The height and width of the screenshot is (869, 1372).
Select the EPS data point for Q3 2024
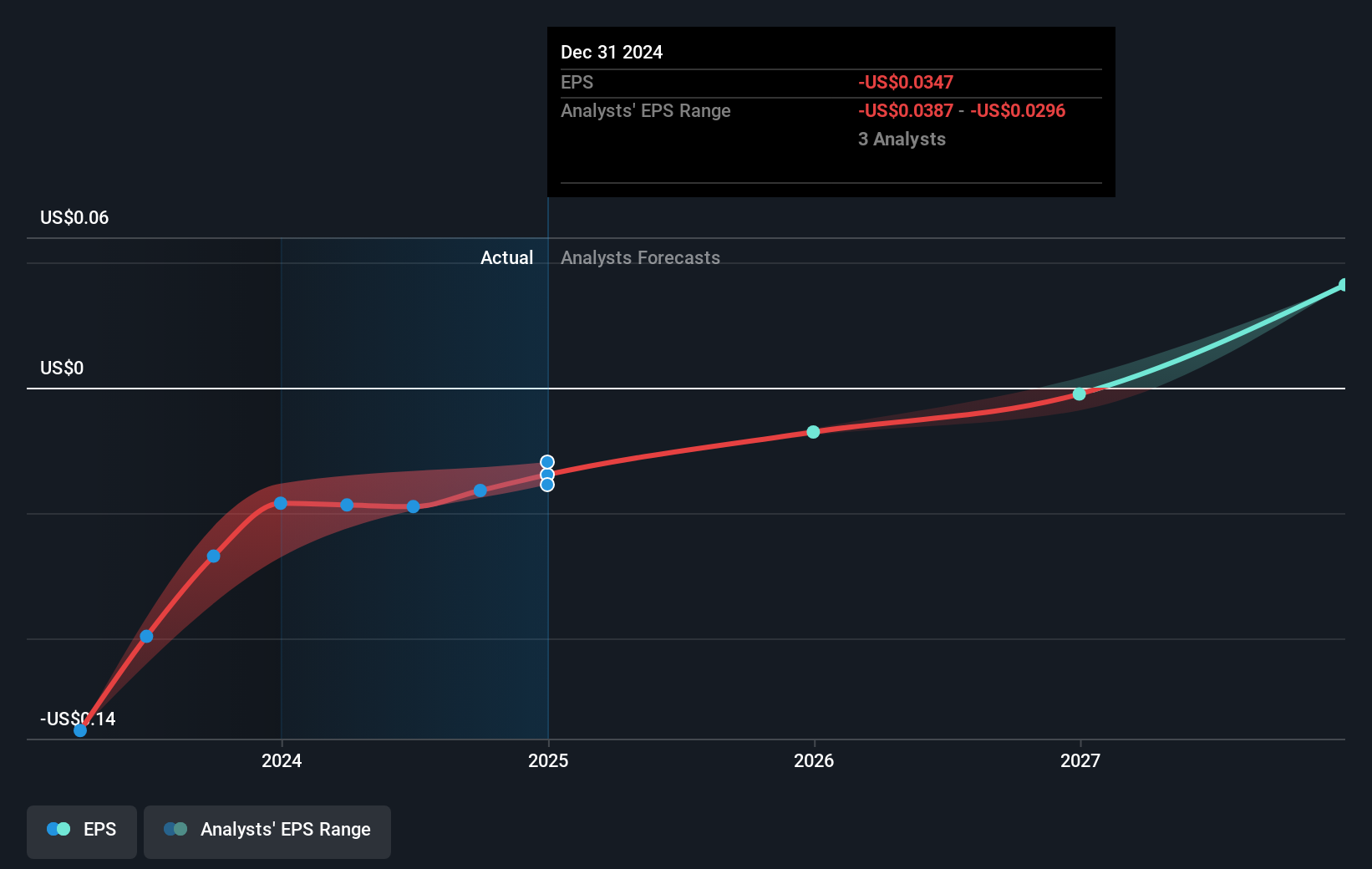click(x=480, y=490)
